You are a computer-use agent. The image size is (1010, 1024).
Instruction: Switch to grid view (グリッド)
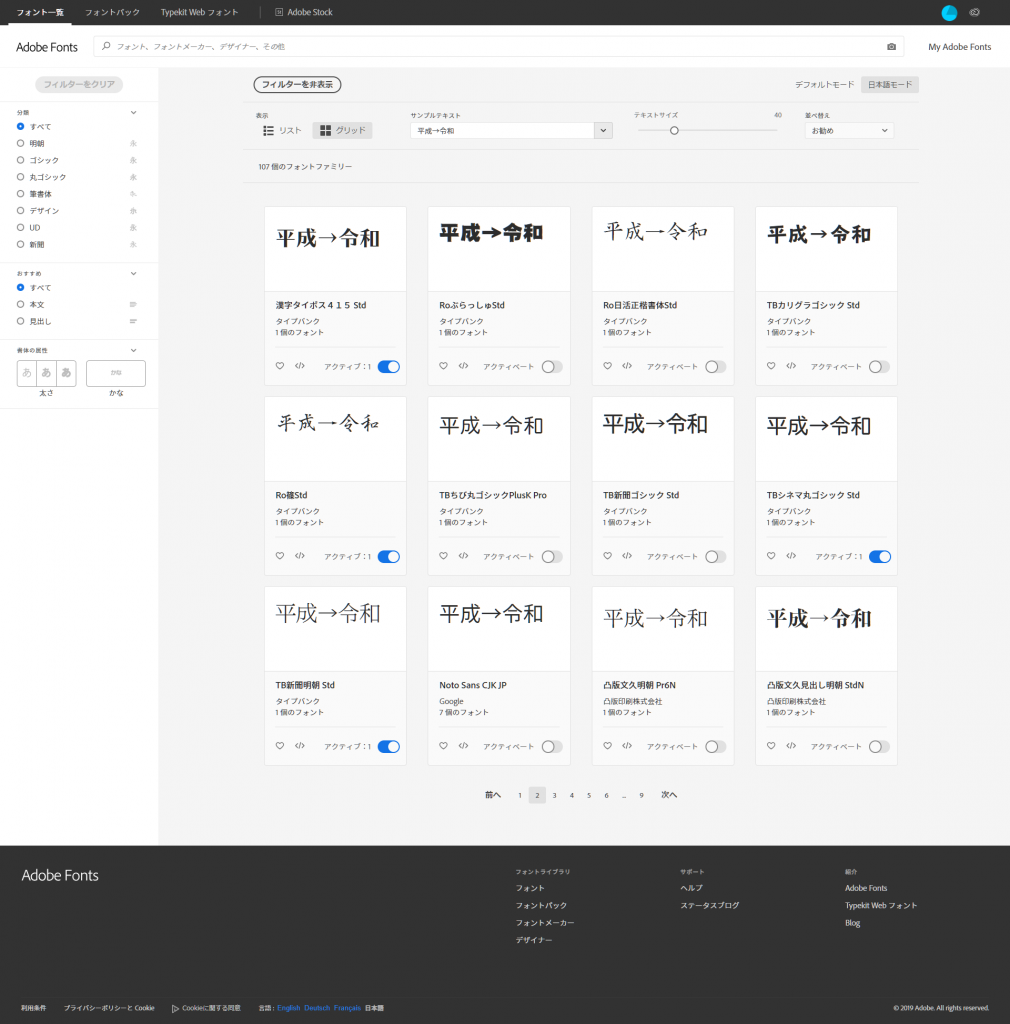tap(342, 131)
